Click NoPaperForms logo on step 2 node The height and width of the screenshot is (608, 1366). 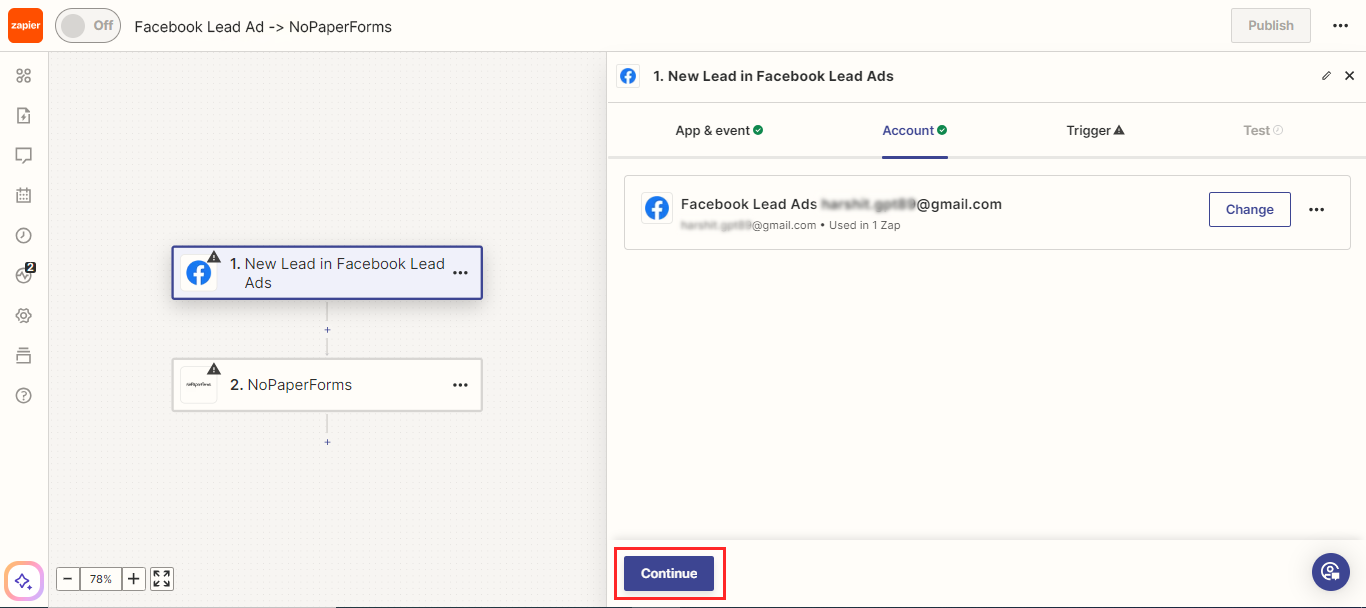pyautogui.click(x=198, y=385)
